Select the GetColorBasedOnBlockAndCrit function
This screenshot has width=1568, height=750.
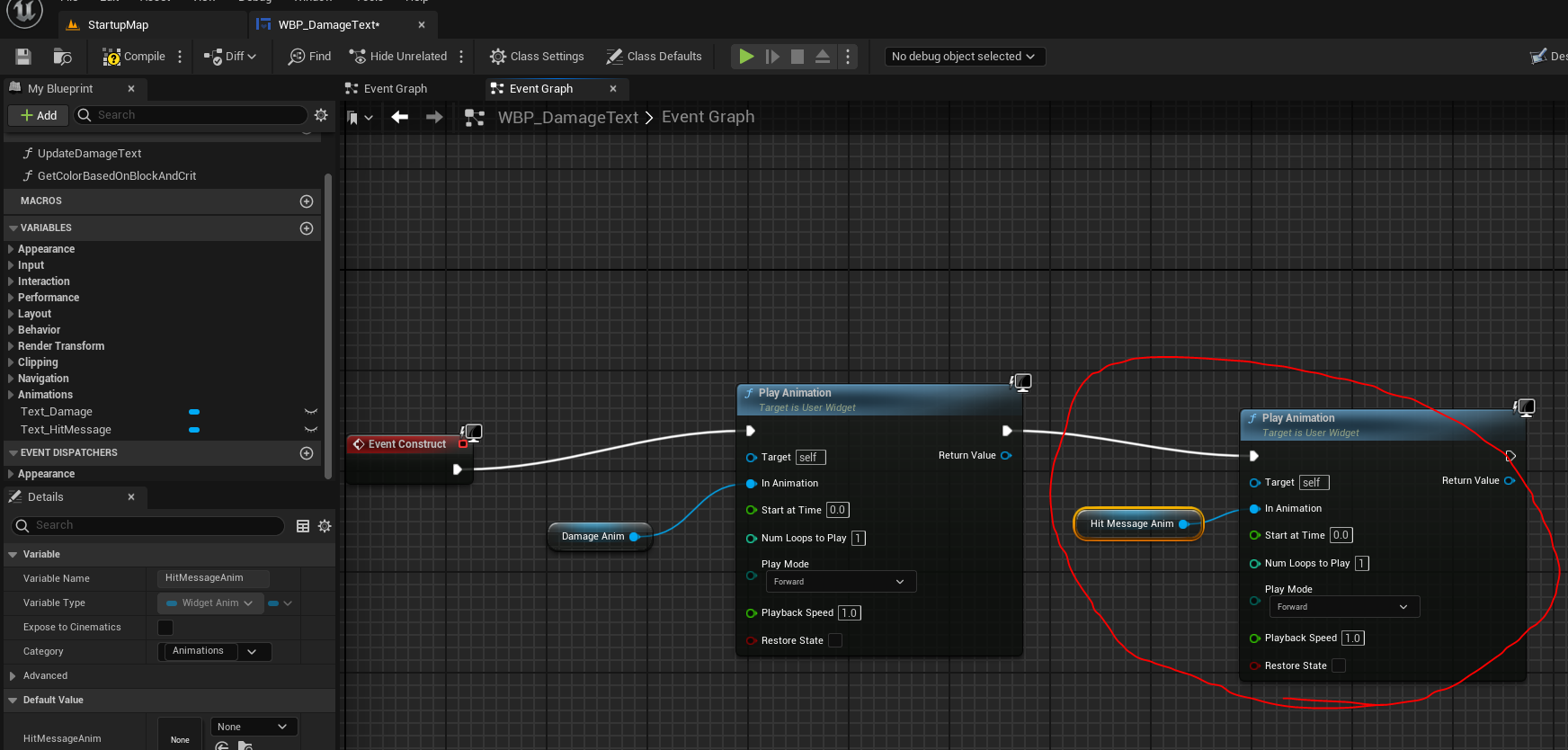[x=117, y=176]
